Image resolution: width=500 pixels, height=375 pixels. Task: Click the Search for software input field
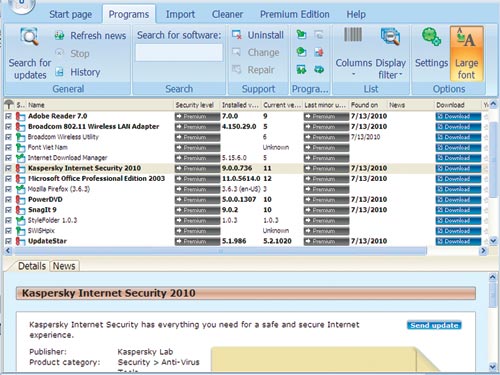179,53
